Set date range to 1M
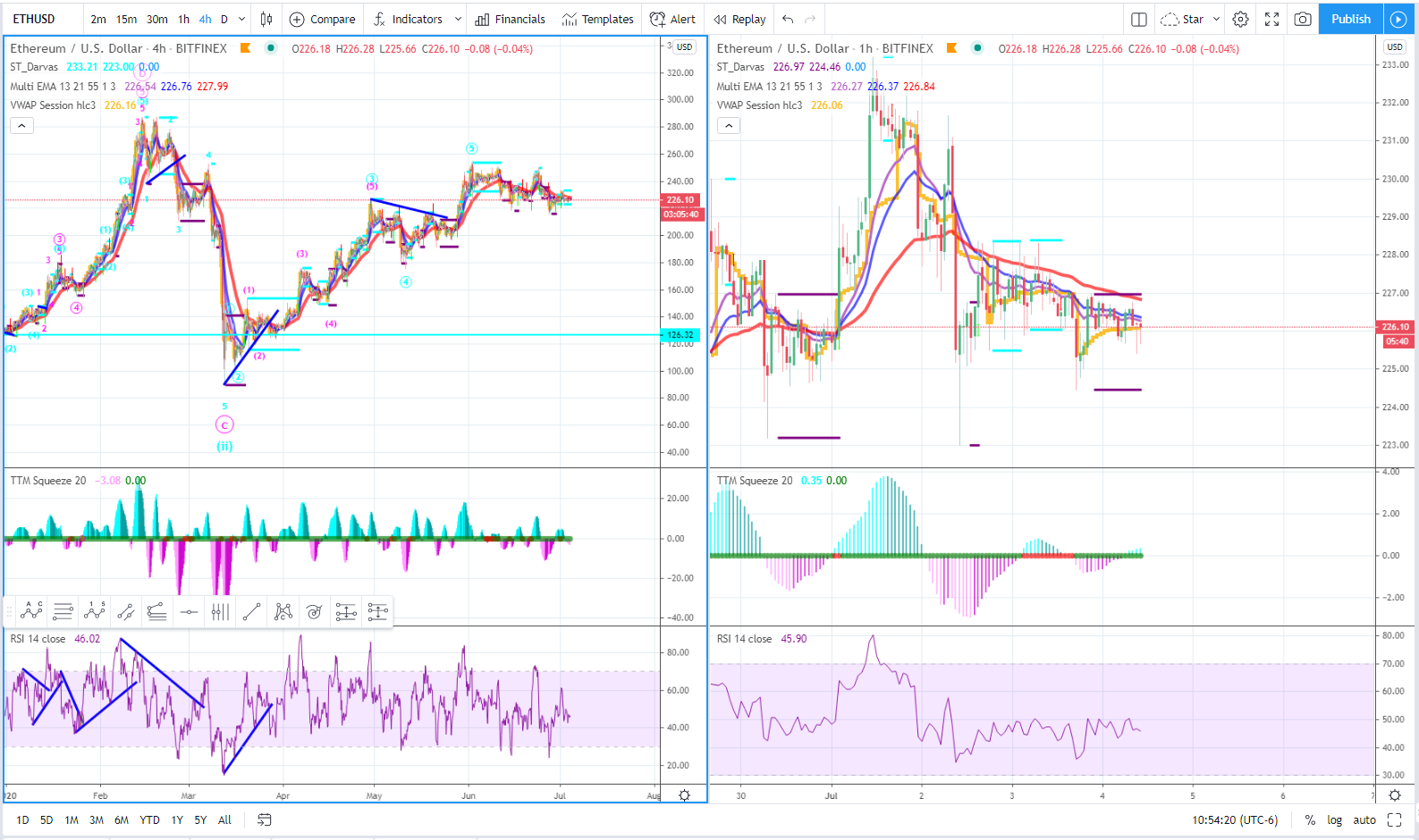This screenshot has height=840, width=1419. [x=72, y=819]
